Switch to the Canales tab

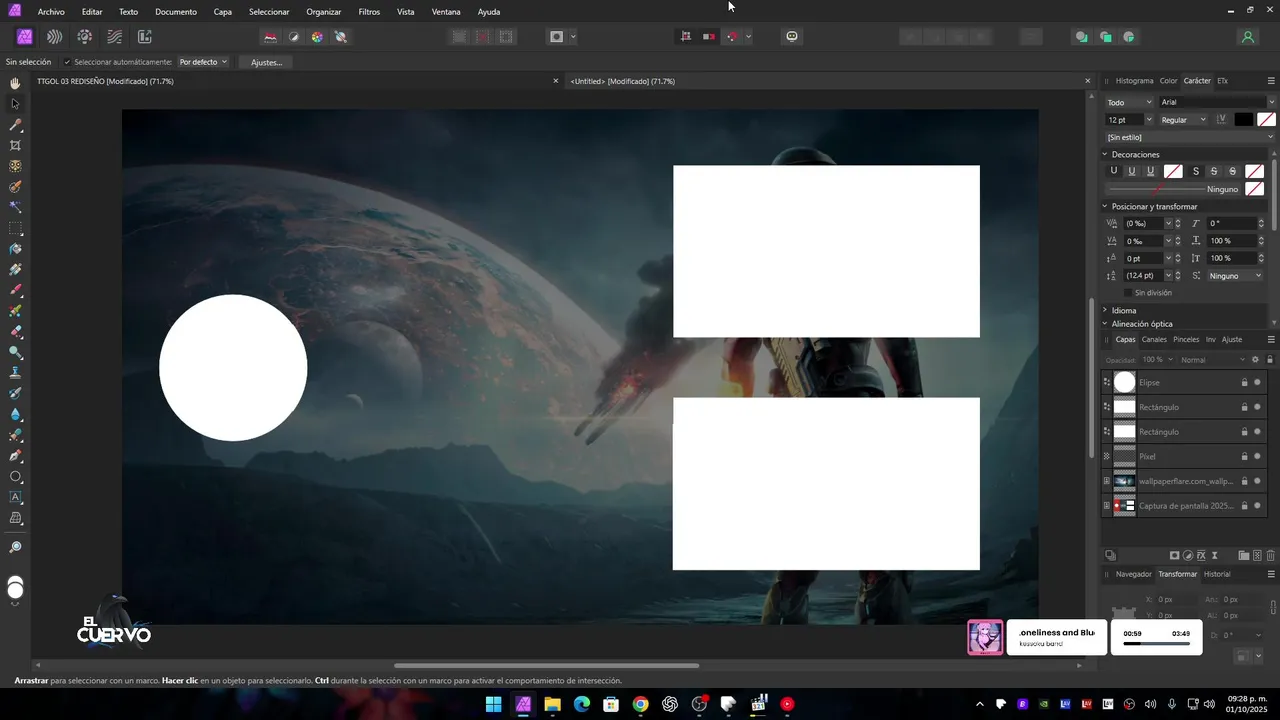pos(1154,340)
